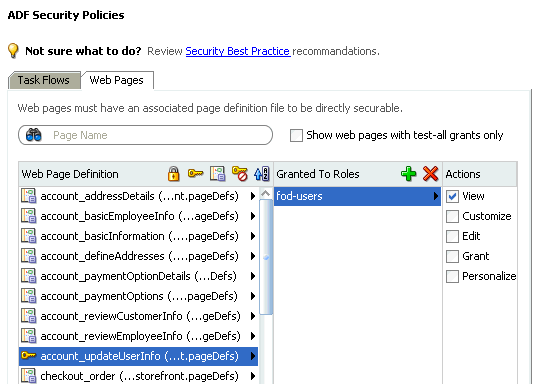Screen dimensions: 536x384
Task: Click page icon beside account_addressDetails
Action: click(x=28, y=196)
